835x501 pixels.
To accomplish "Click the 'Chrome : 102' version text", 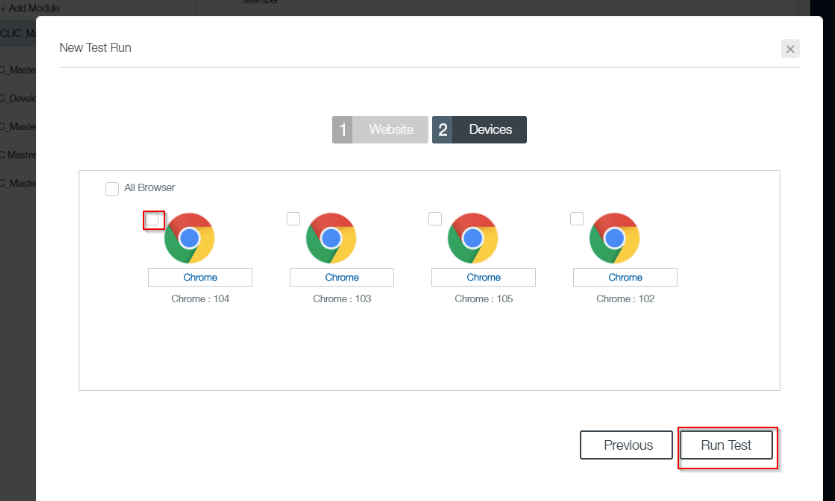I will [x=625, y=299].
